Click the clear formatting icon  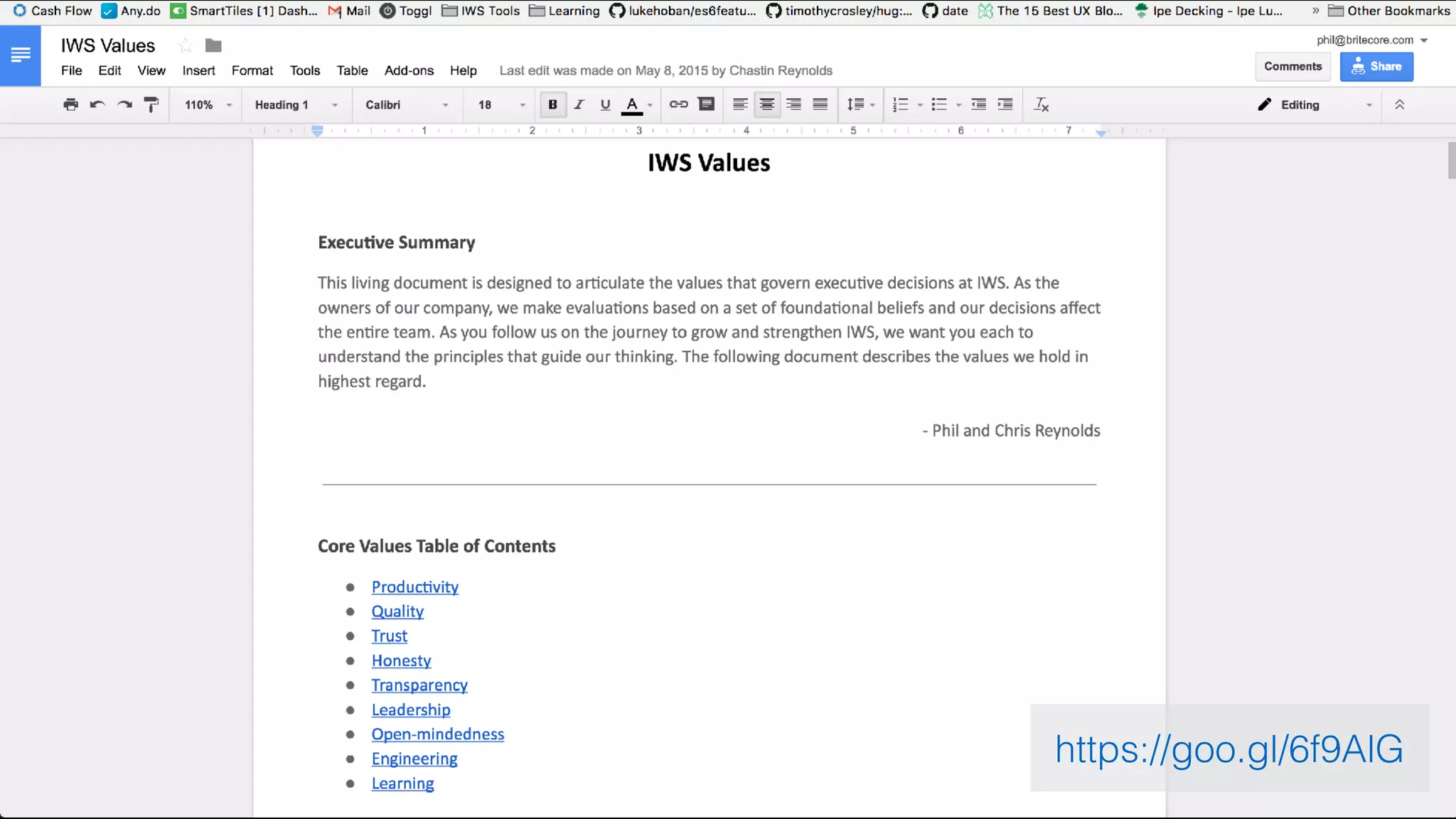click(1042, 105)
